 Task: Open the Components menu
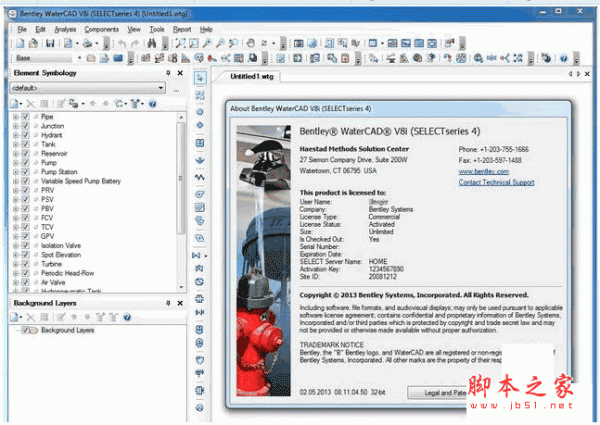[x=101, y=29]
